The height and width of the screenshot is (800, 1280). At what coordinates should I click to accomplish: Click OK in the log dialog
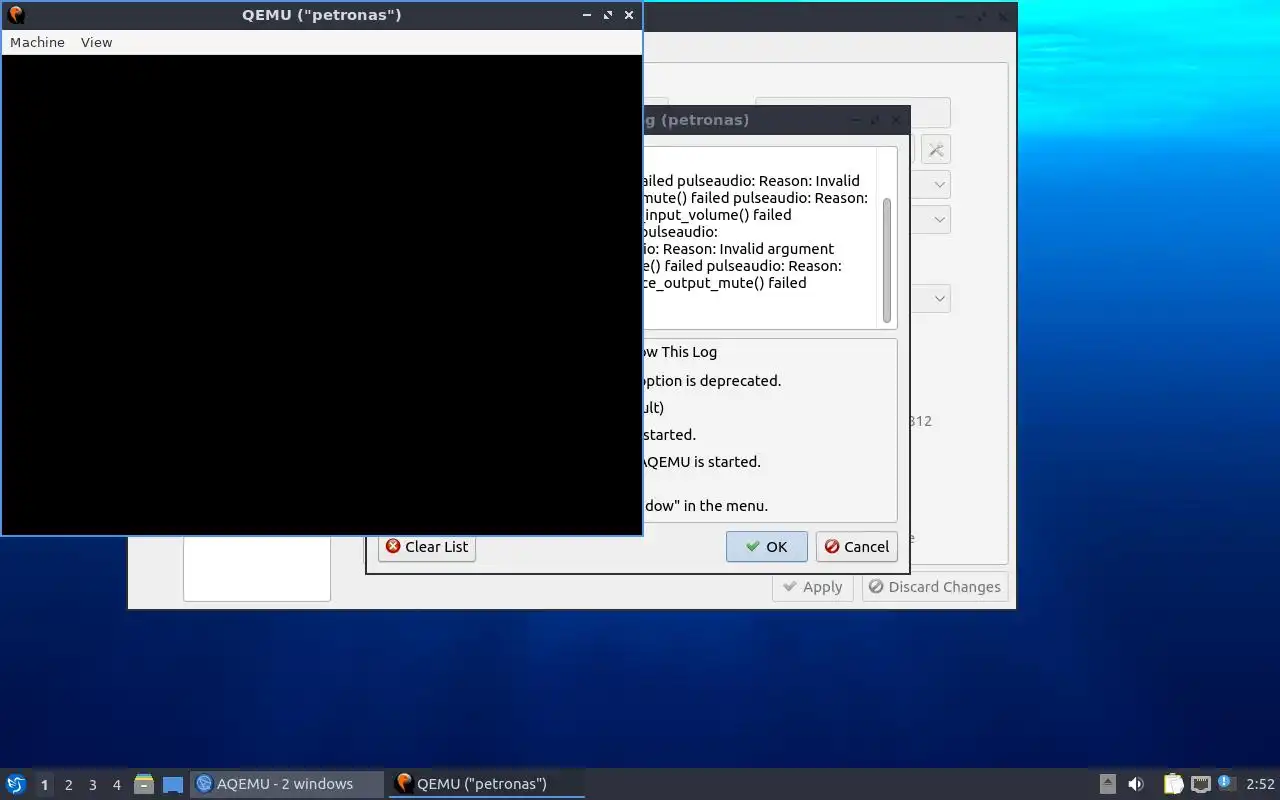point(766,546)
